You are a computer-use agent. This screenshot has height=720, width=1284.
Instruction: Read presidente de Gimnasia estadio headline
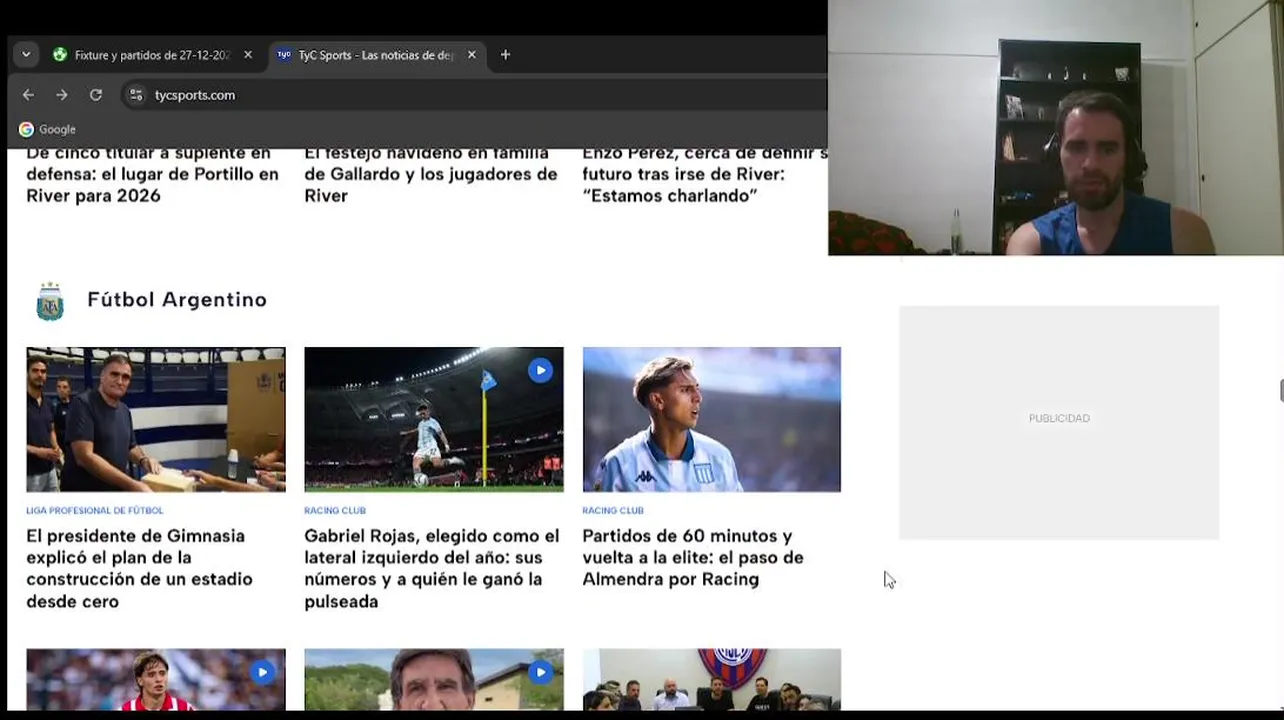139,568
